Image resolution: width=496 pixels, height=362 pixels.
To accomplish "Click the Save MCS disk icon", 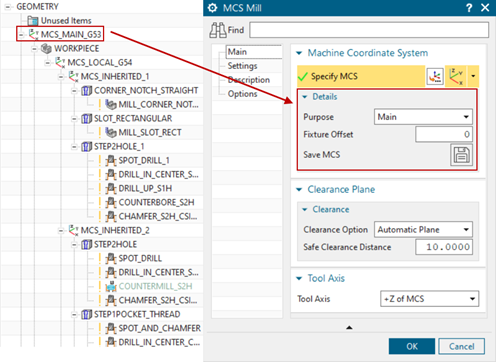I will 461,155.
